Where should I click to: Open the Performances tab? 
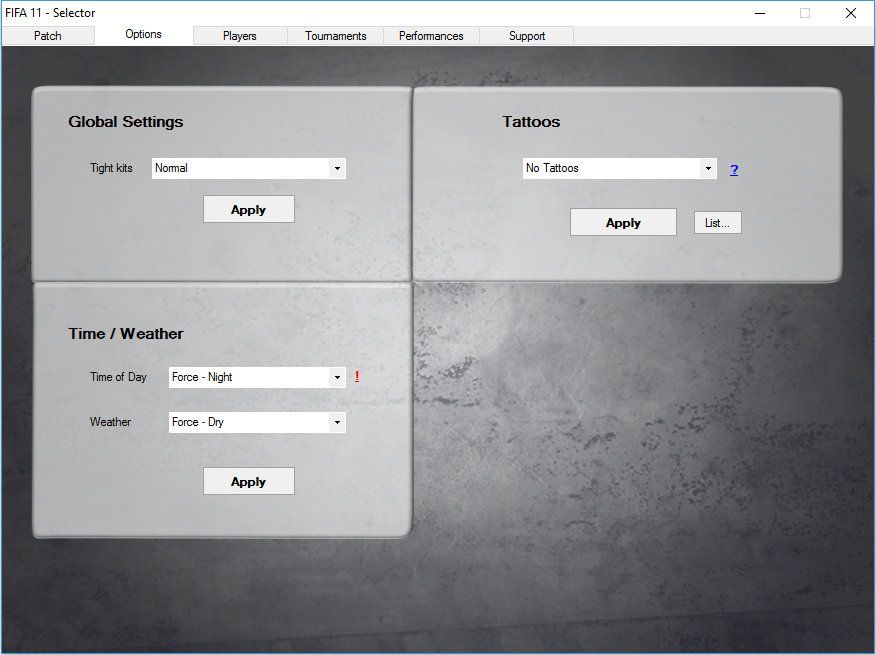[x=431, y=36]
